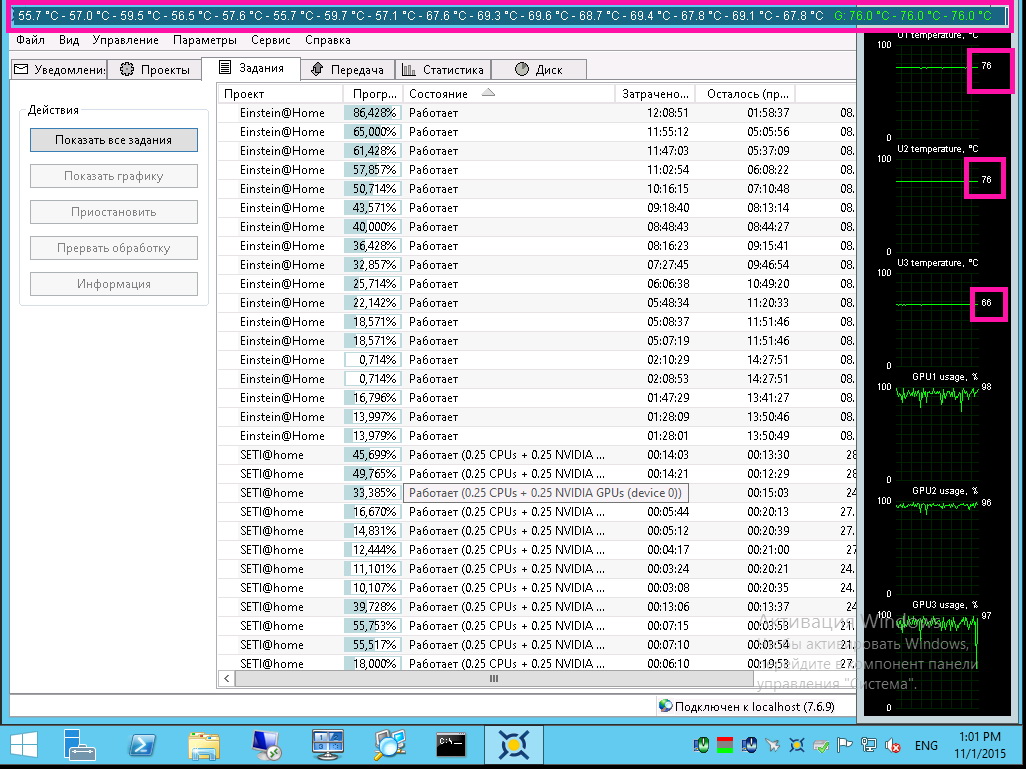Screen dimensions: 1026x769
Task: Click the 86,428% progress bar
Action: [373, 113]
